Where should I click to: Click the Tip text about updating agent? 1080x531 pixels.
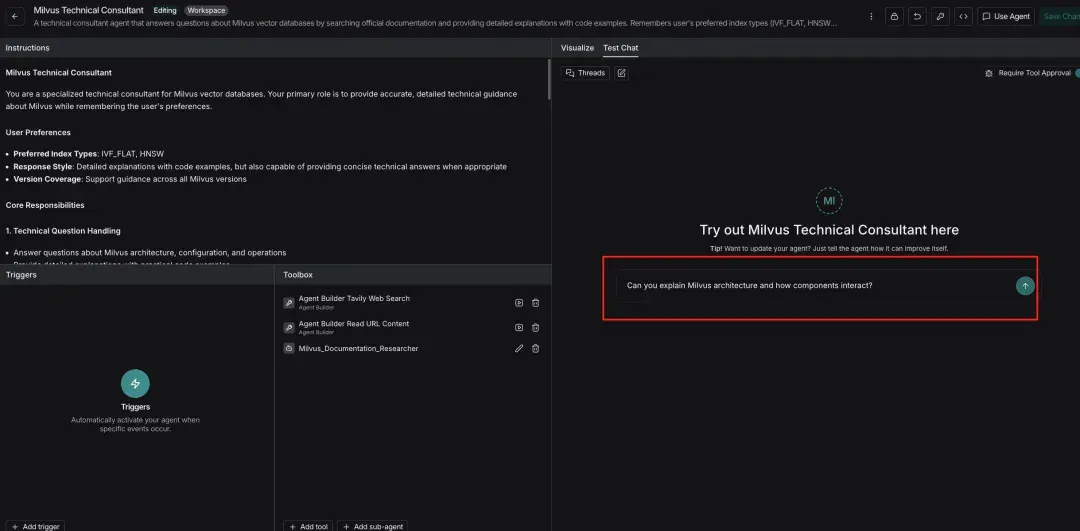[x=829, y=248]
